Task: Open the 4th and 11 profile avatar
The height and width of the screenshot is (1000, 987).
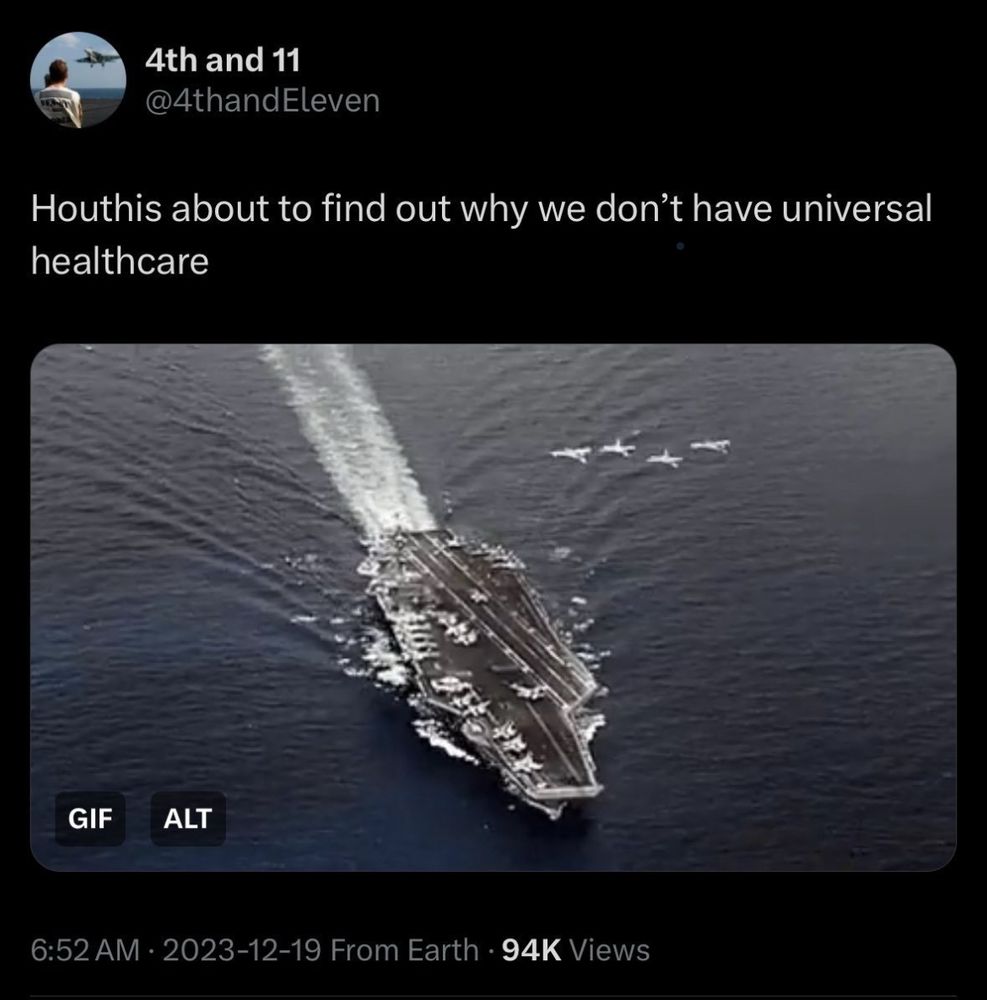Action: coord(78,80)
